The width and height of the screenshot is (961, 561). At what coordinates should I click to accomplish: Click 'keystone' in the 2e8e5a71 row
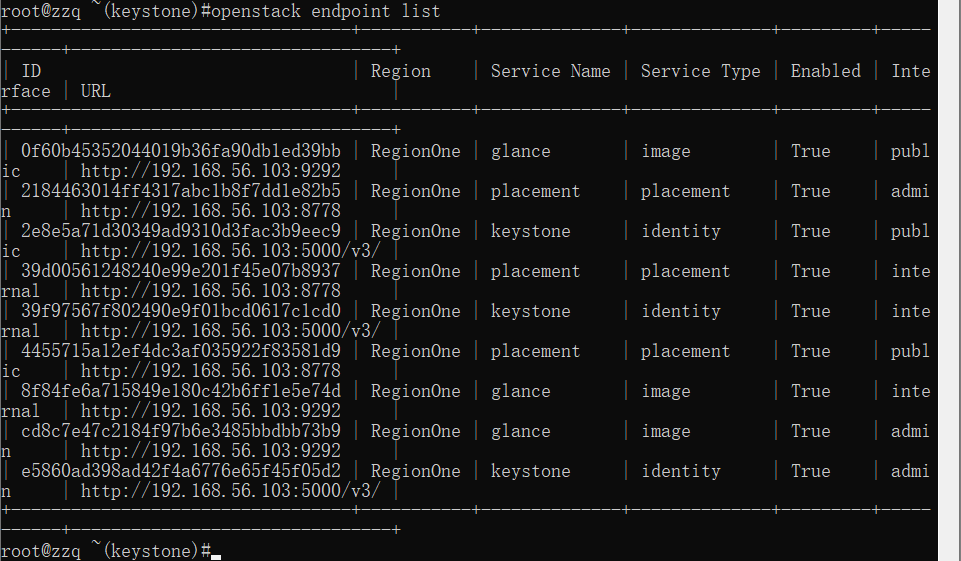tap(531, 232)
